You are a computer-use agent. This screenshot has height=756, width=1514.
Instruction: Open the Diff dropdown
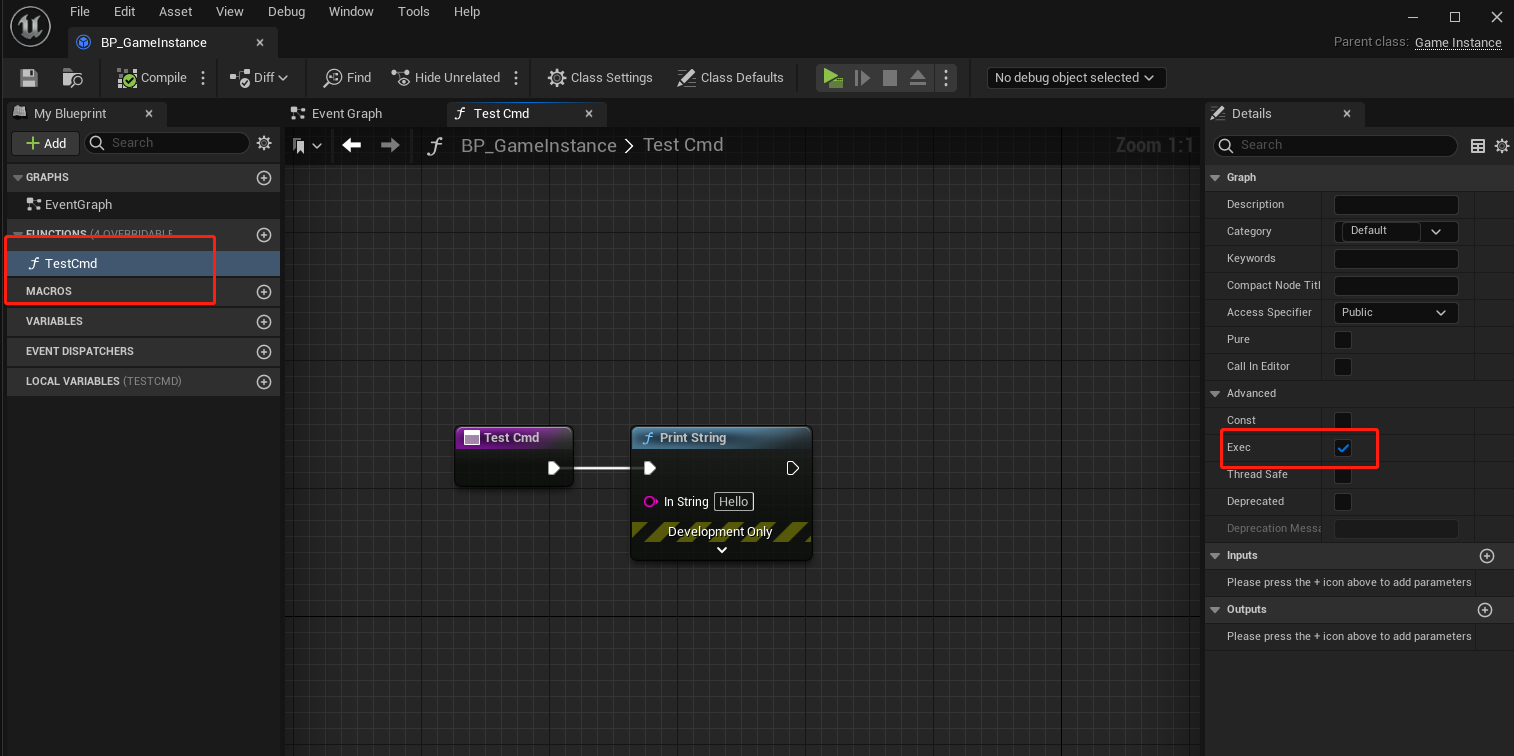pyautogui.click(x=259, y=78)
